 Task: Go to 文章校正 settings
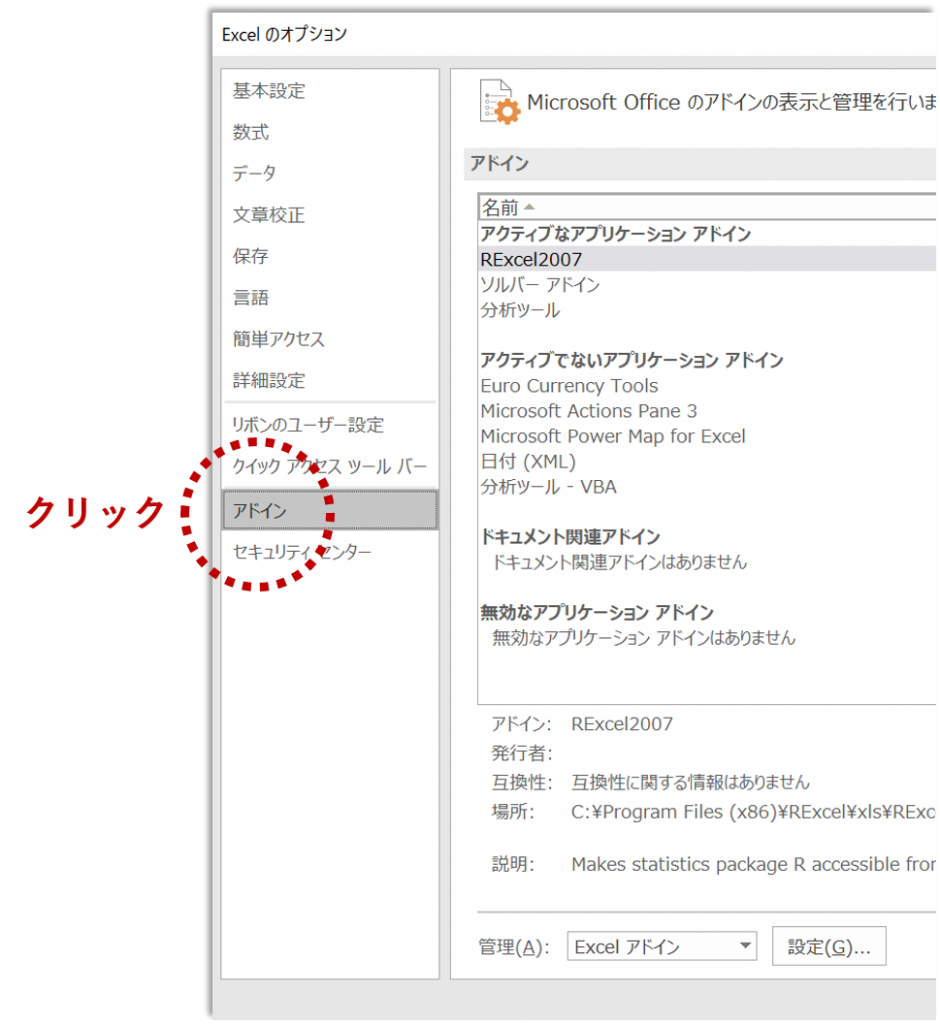point(269,215)
